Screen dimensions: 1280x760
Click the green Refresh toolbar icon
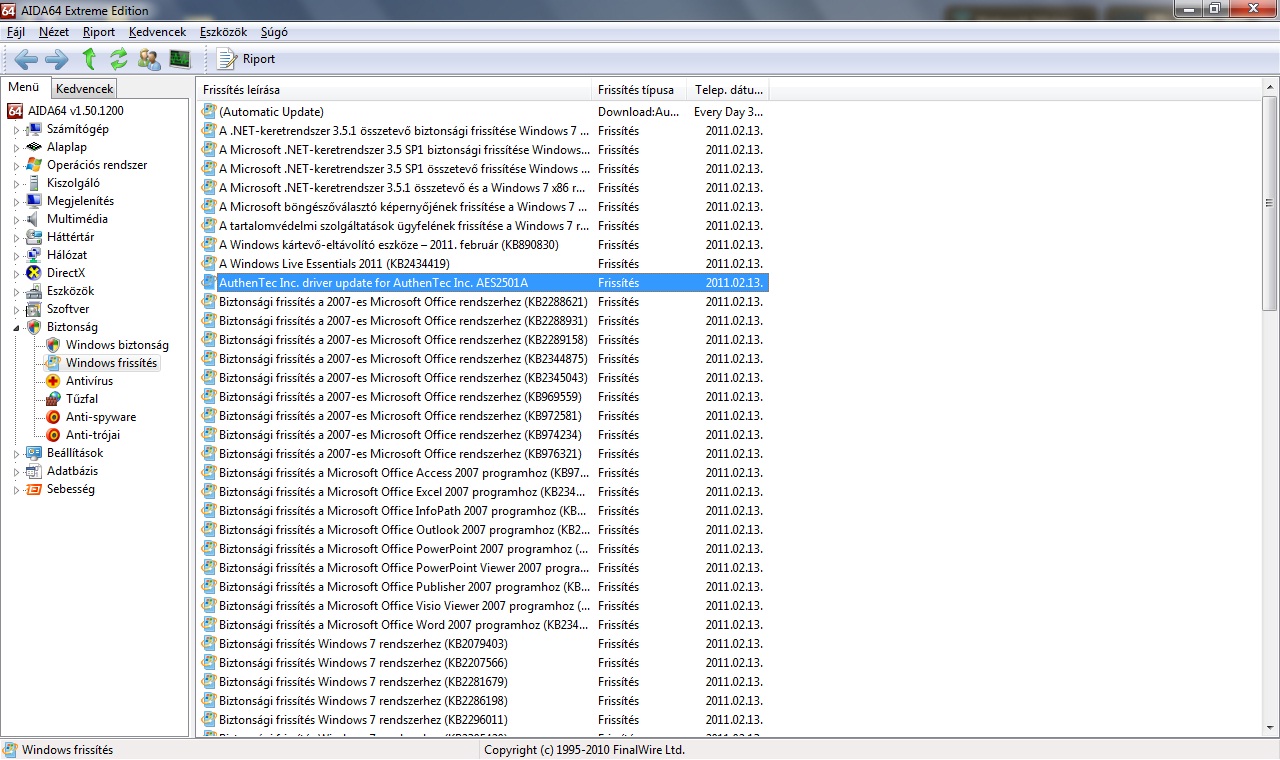[119, 59]
